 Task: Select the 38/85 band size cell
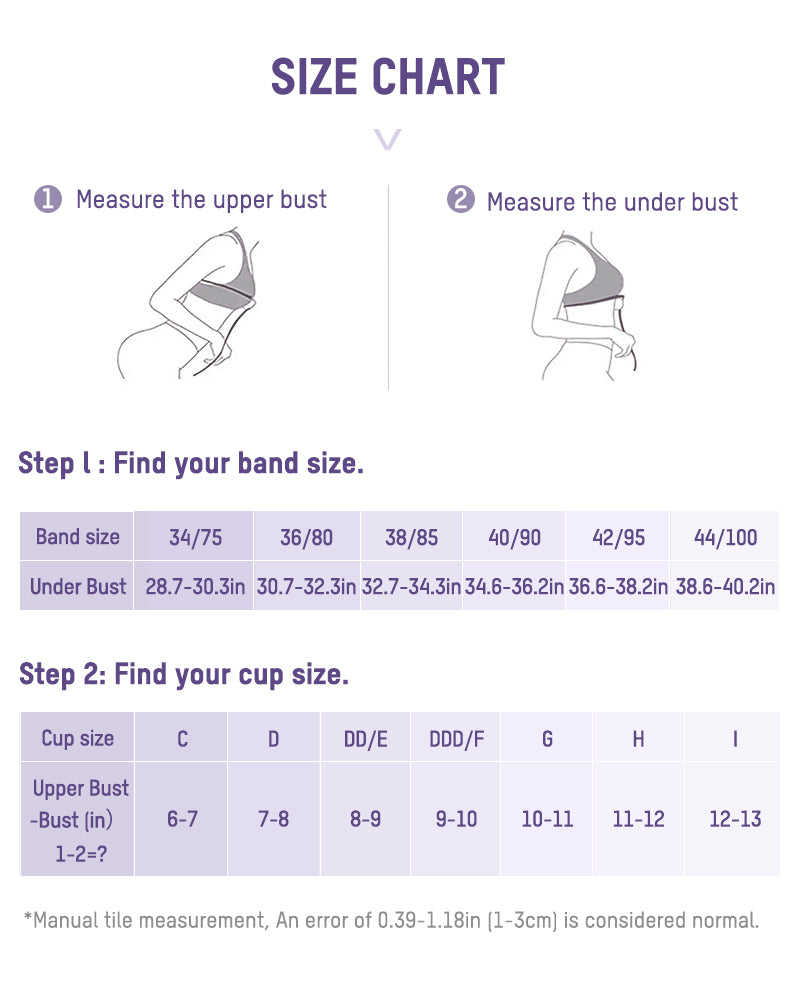(412, 537)
